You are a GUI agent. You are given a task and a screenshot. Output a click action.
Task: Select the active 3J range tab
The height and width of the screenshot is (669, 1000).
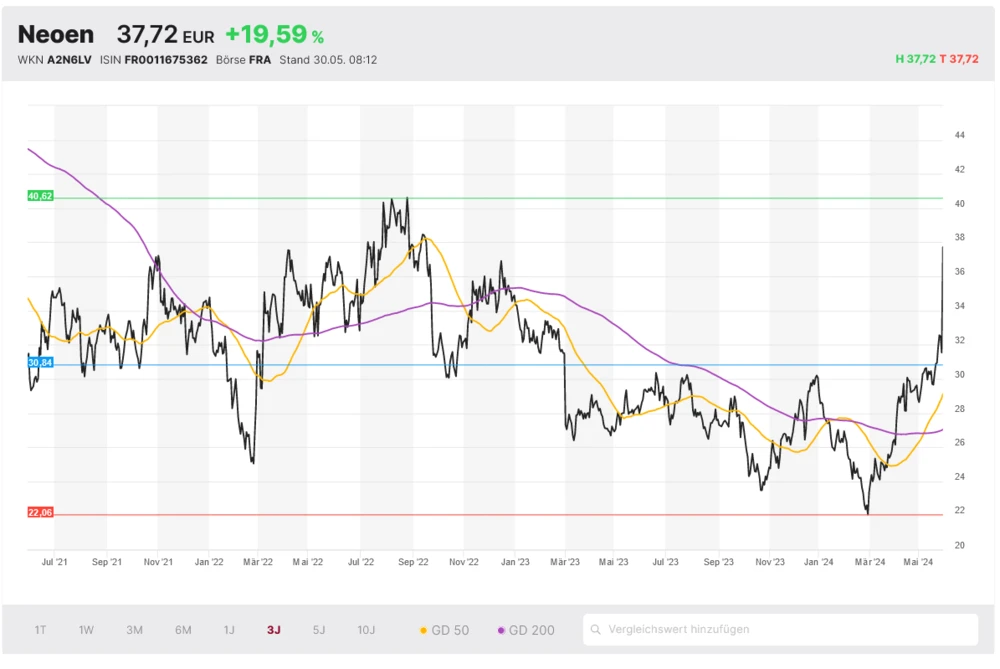coord(274,630)
